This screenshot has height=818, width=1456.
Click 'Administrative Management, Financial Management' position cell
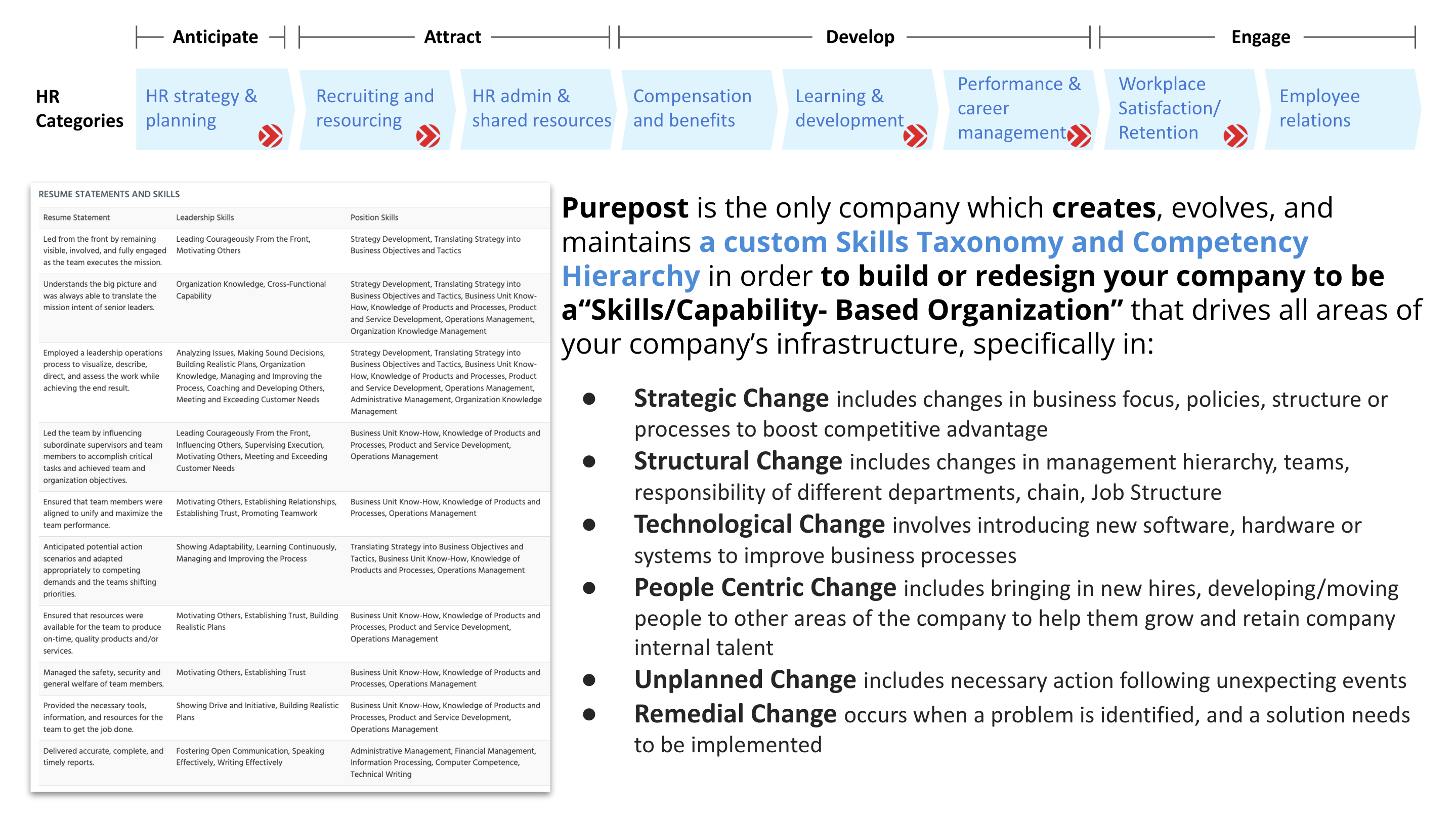click(x=443, y=762)
